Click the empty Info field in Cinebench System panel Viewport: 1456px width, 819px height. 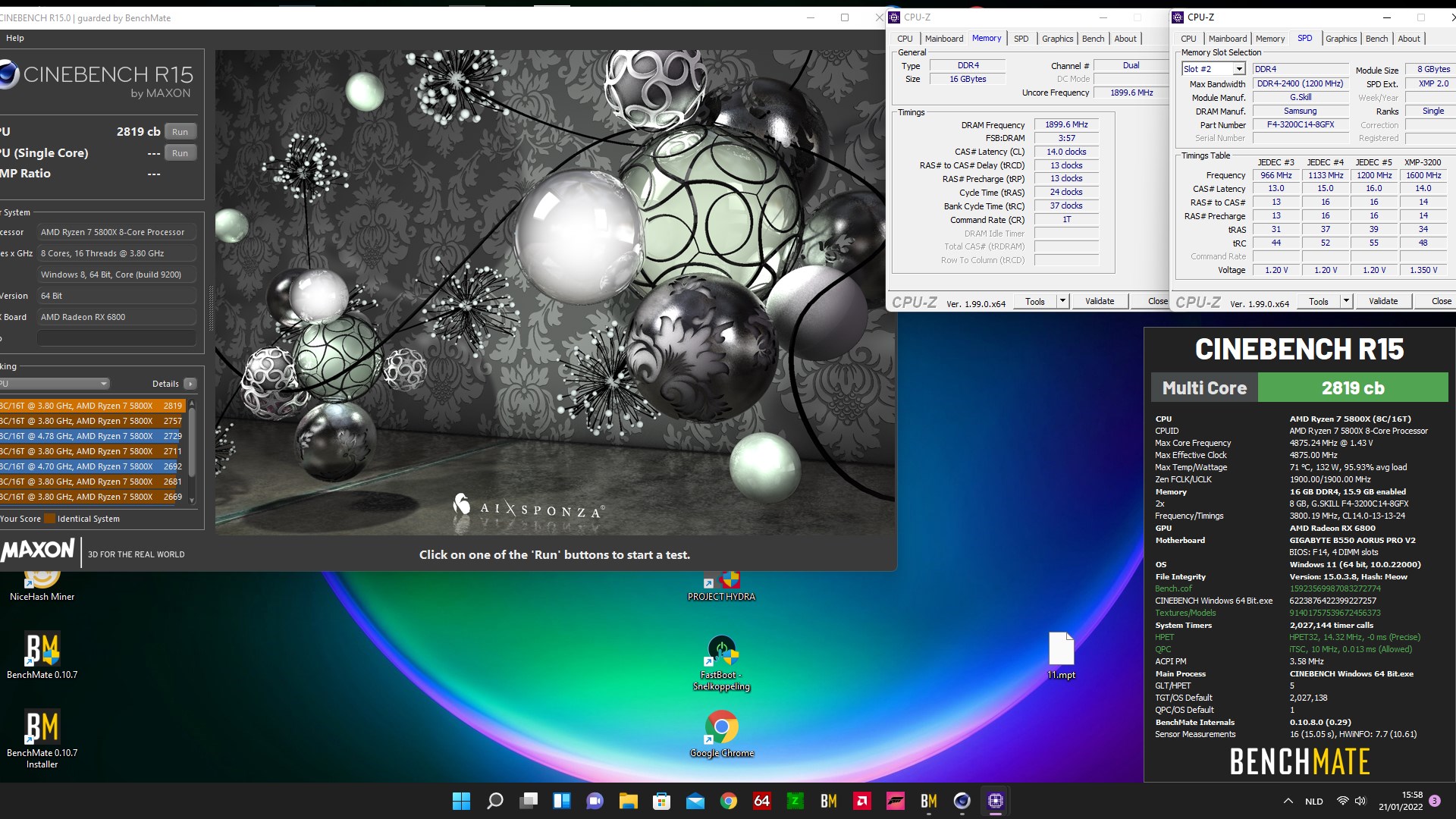click(117, 338)
